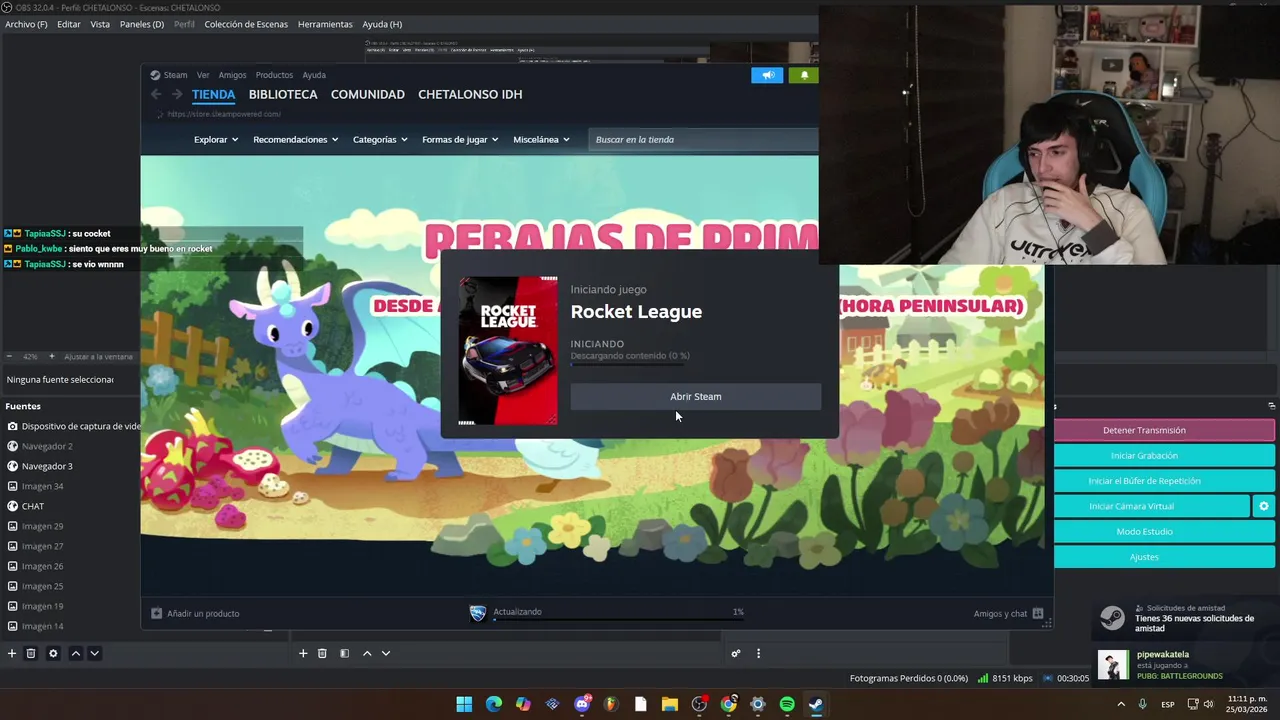Zoom in preview with plus icon
Viewport: 1280px width, 720px height.
click(52, 356)
